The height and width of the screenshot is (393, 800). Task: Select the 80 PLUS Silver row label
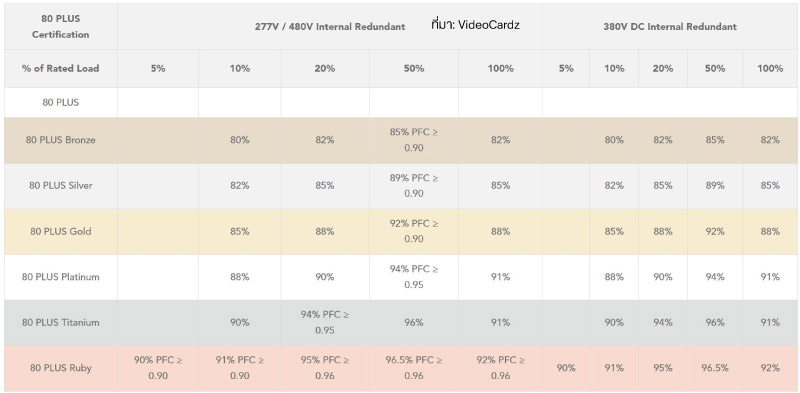pos(60,186)
